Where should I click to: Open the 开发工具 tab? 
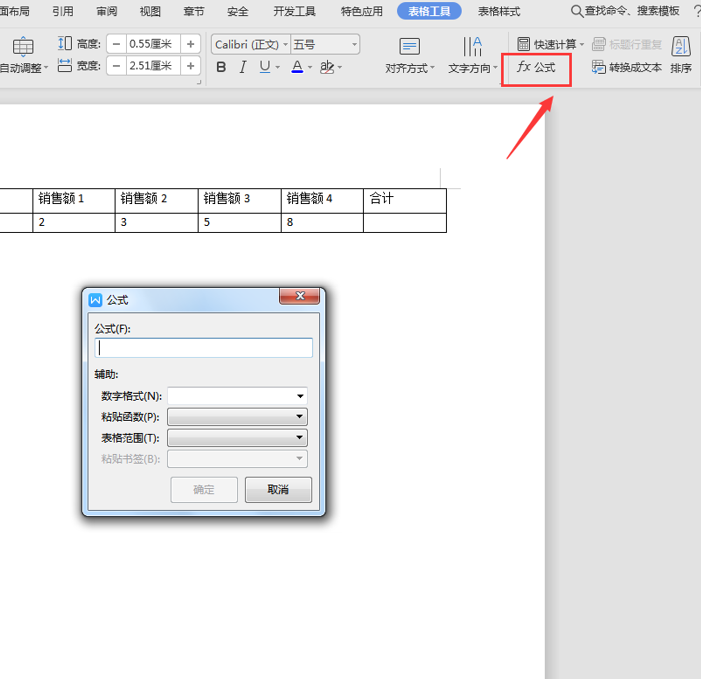[x=295, y=11]
